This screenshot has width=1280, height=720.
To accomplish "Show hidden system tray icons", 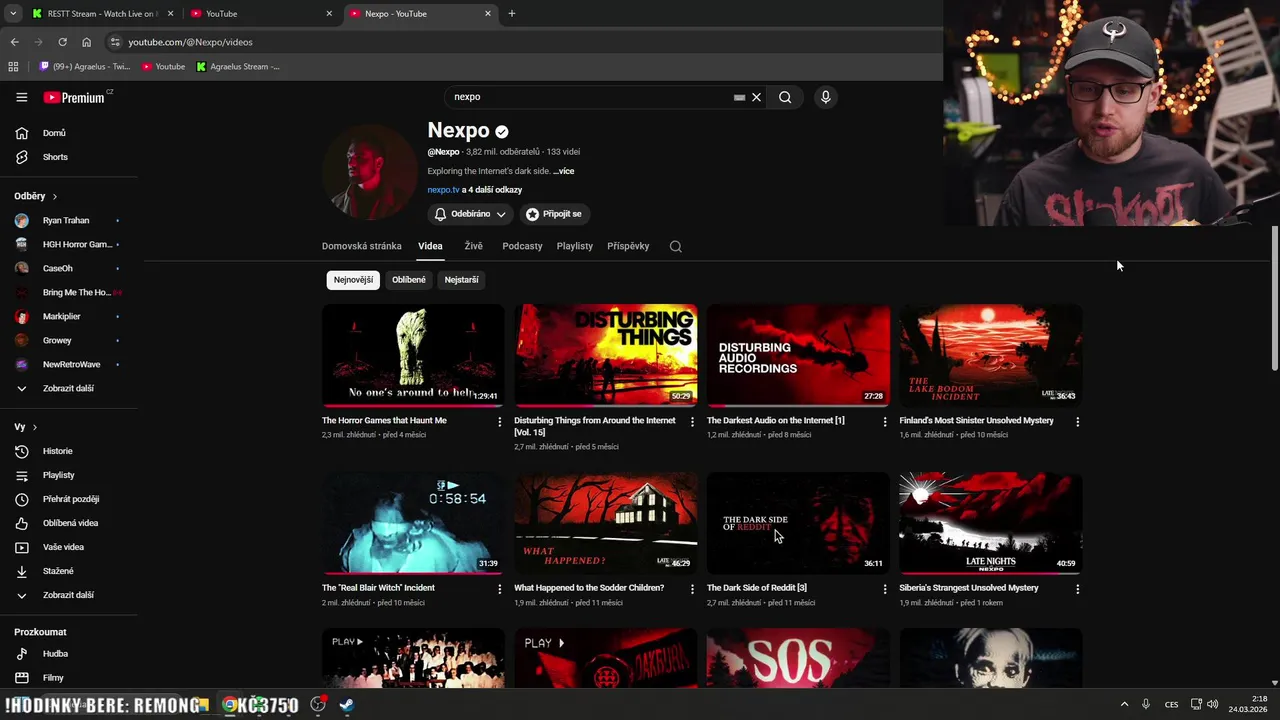I will point(1124,705).
